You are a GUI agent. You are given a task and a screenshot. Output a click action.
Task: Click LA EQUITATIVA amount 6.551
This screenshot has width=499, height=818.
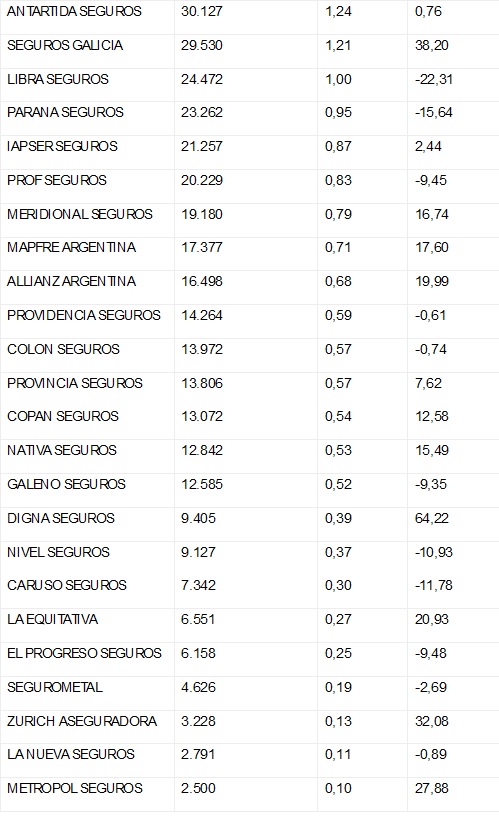coord(198,619)
